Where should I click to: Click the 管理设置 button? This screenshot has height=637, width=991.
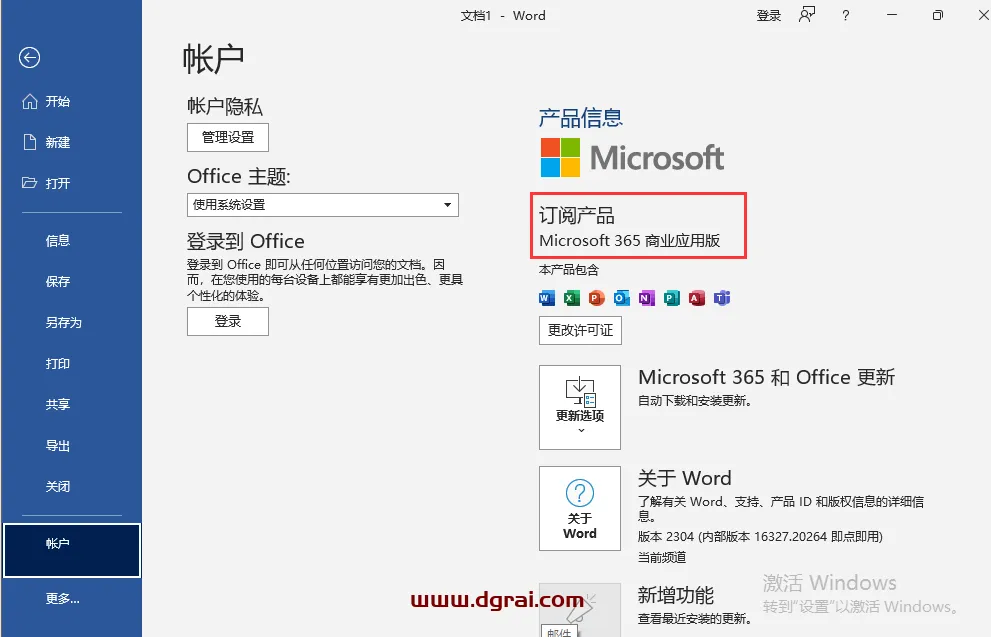[228, 137]
